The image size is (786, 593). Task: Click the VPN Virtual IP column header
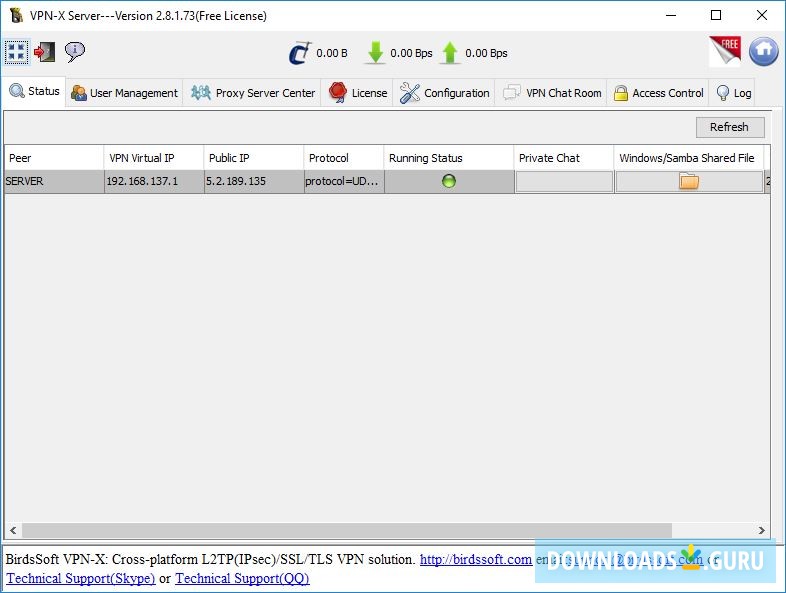pyautogui.click(x=154, y=158)
